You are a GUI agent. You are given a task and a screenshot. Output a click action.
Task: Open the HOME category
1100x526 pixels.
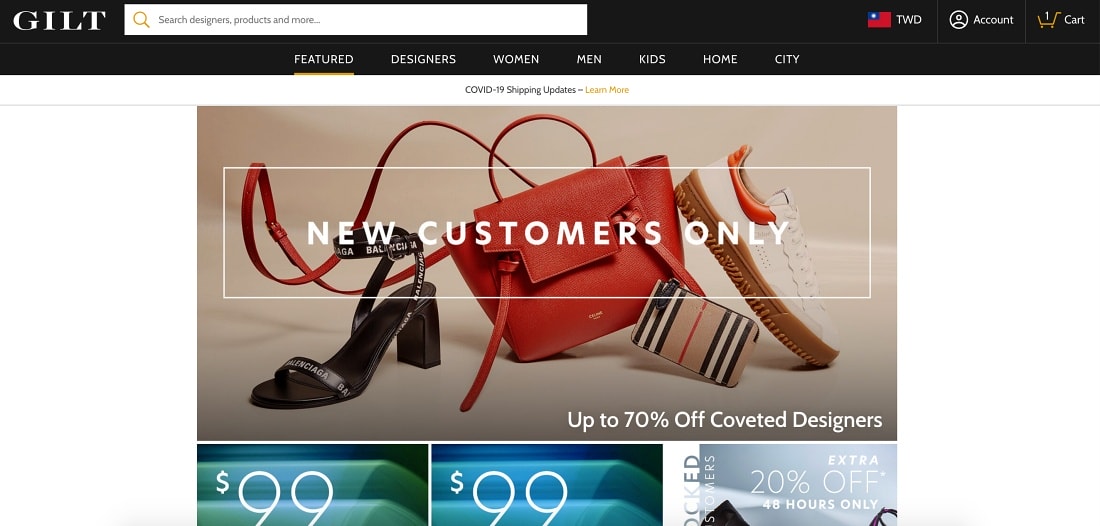click(x=720, y=60)
